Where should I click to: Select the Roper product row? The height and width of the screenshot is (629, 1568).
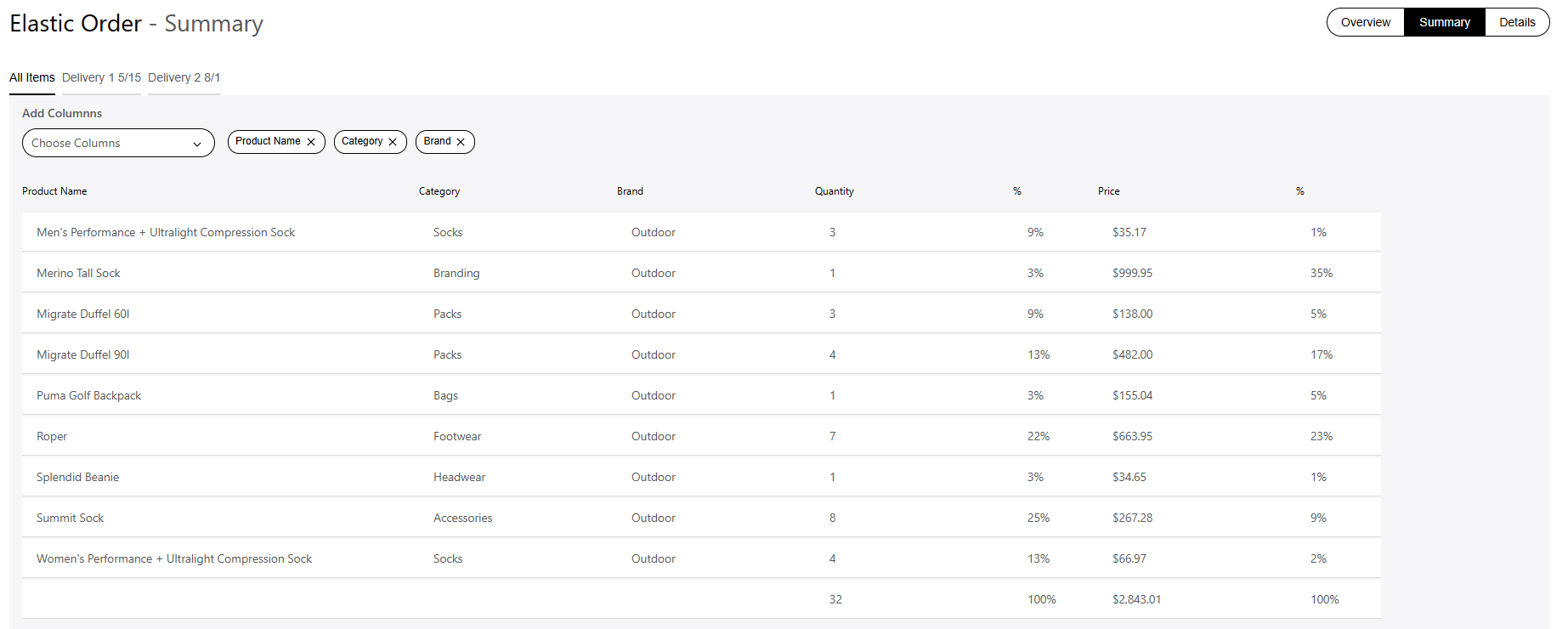(x=52, y=436)
